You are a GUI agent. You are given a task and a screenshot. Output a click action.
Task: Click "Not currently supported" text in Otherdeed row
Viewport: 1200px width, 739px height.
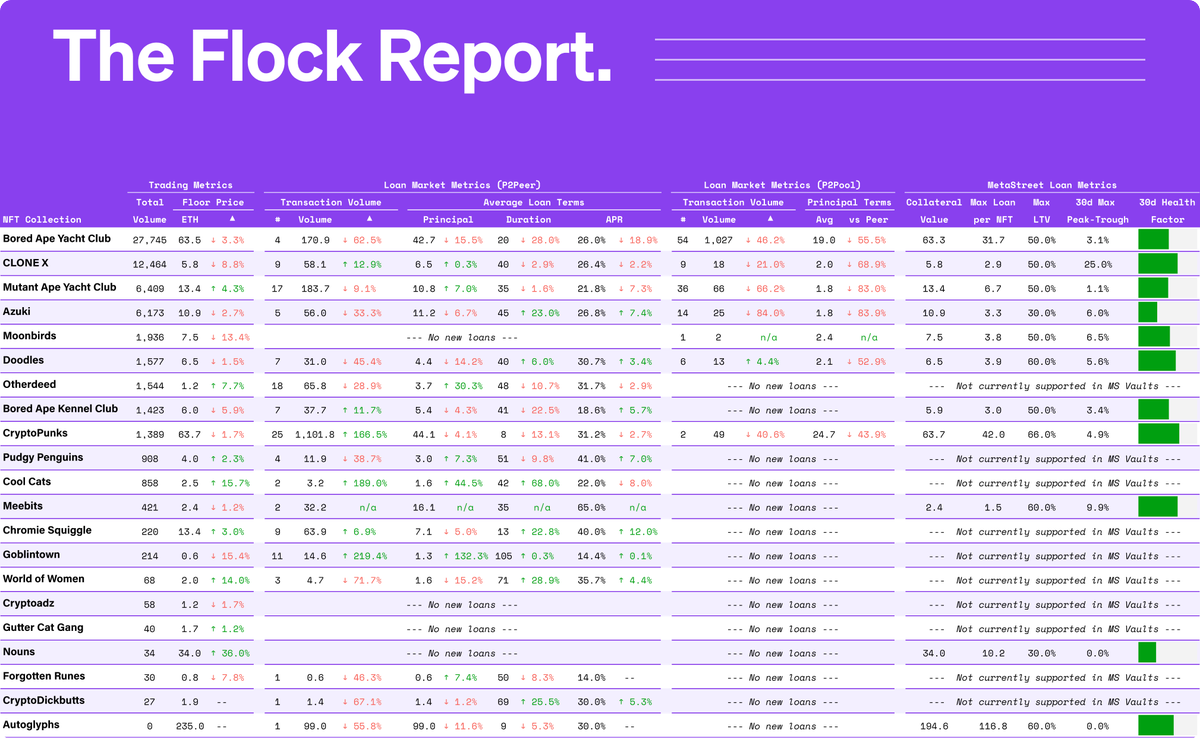click(x=1054, y=386)
